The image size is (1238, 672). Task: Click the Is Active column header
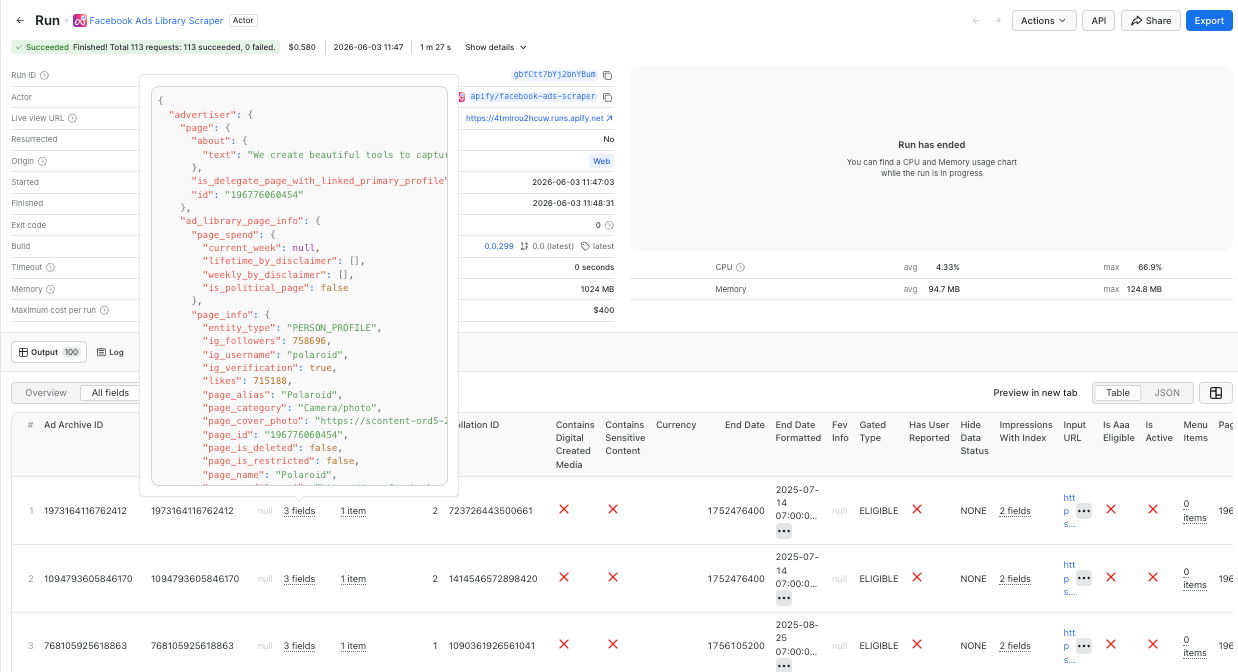point(1159,431)
